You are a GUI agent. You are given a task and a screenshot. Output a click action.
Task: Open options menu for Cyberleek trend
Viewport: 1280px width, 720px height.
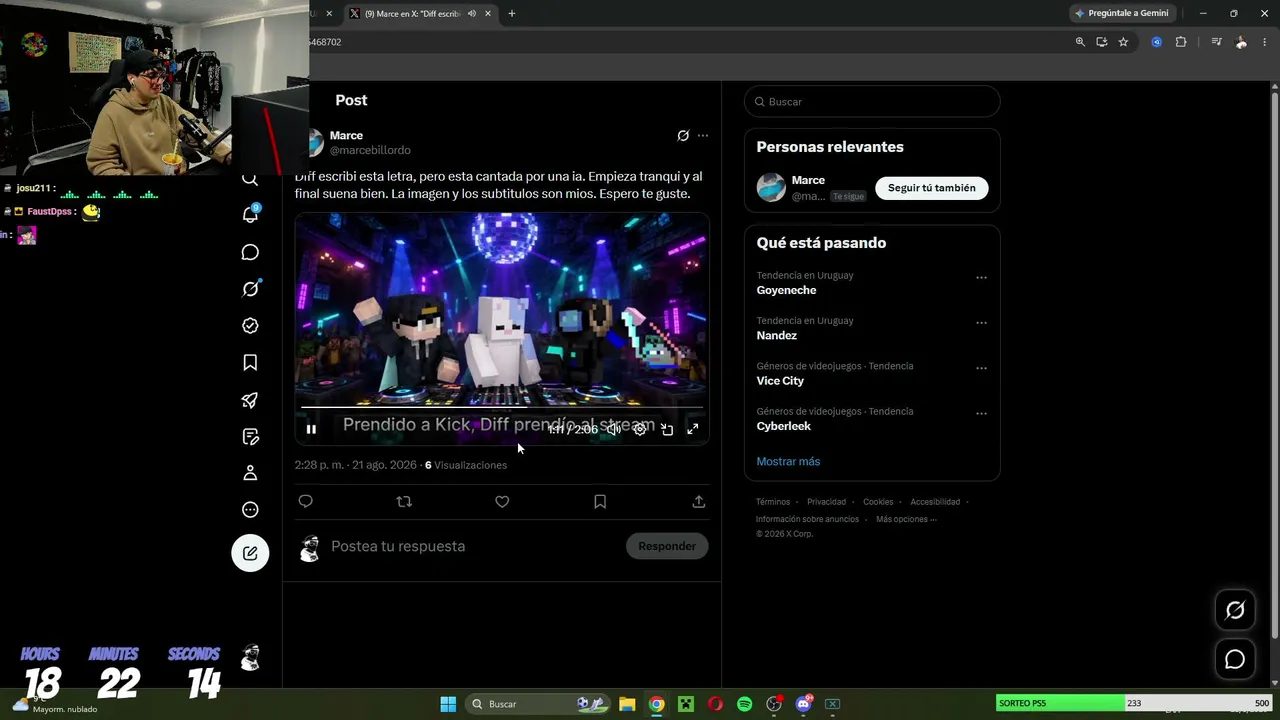(x=981, y=413)
